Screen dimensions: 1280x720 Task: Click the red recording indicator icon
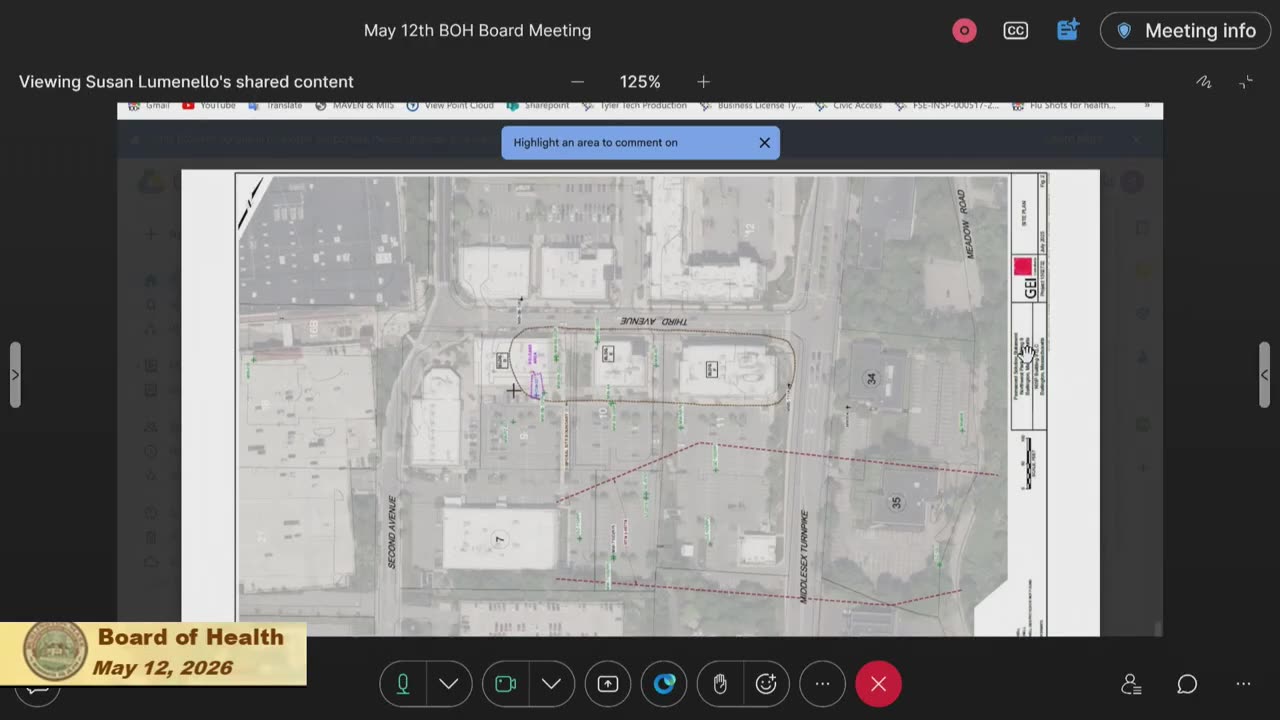(964, 31)
